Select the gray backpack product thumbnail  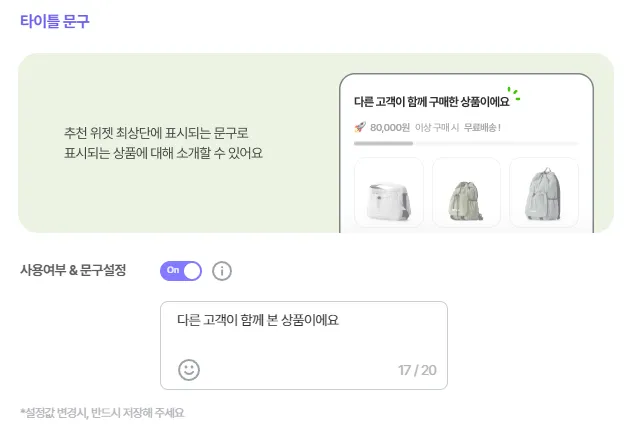coord(543,192)
